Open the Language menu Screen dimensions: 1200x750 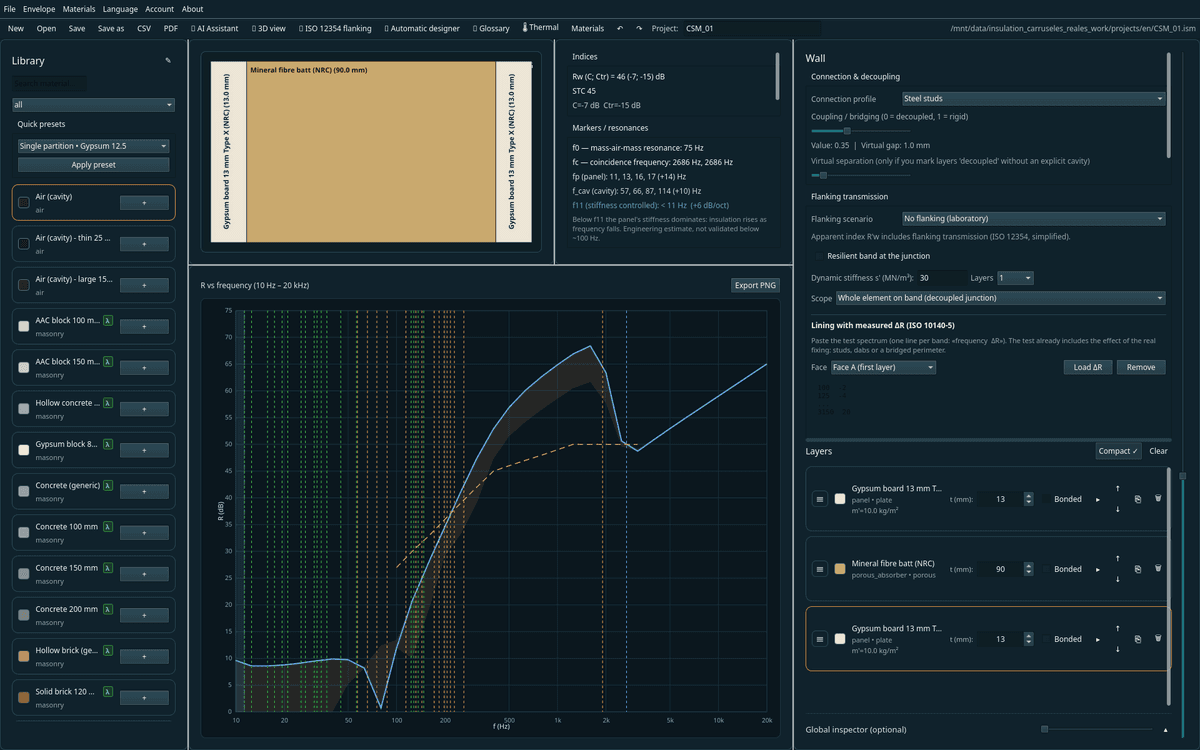pos(120,9)
